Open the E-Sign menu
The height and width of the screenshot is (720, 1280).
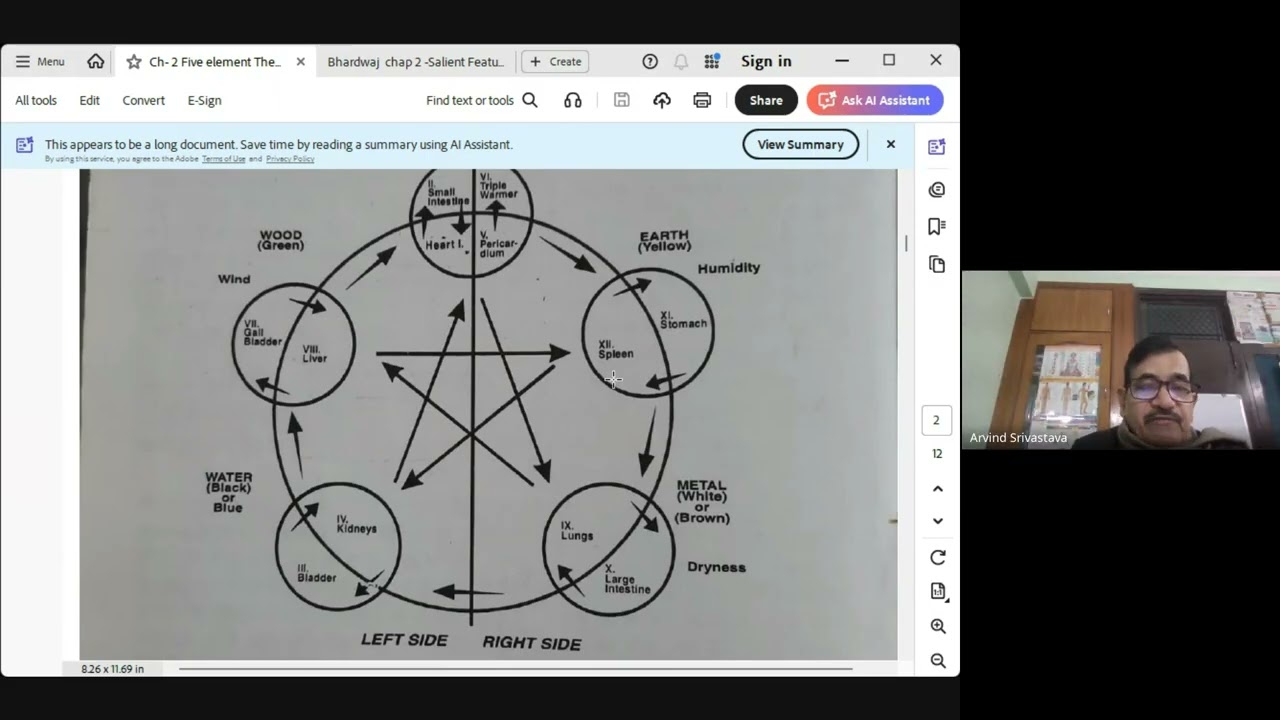[x=205, y=100]
